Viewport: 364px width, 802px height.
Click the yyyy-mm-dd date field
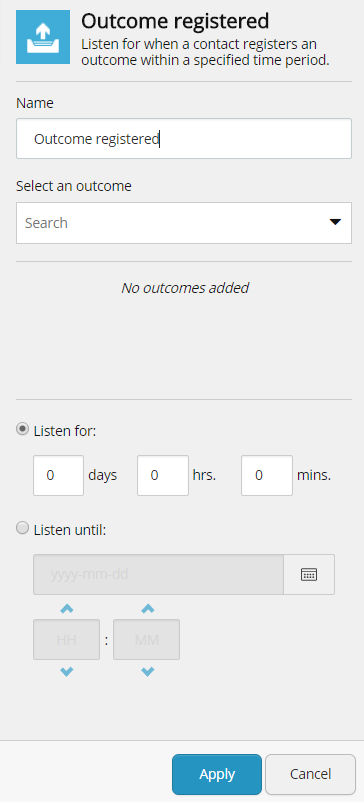(158, 574)
